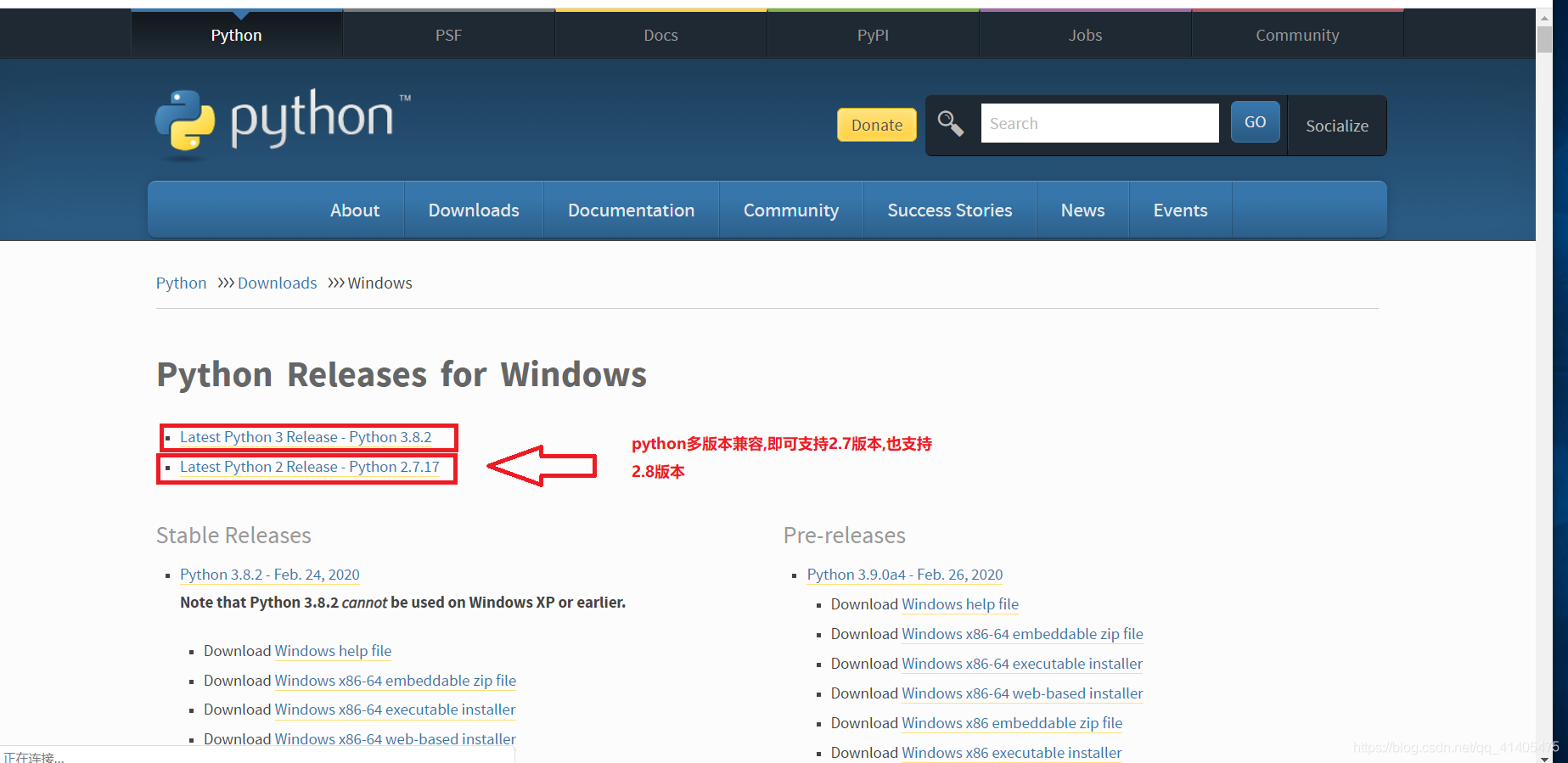Go to the PyPI tab
The width and height of the screenshot is (1568, 763).
pos(873,35)
